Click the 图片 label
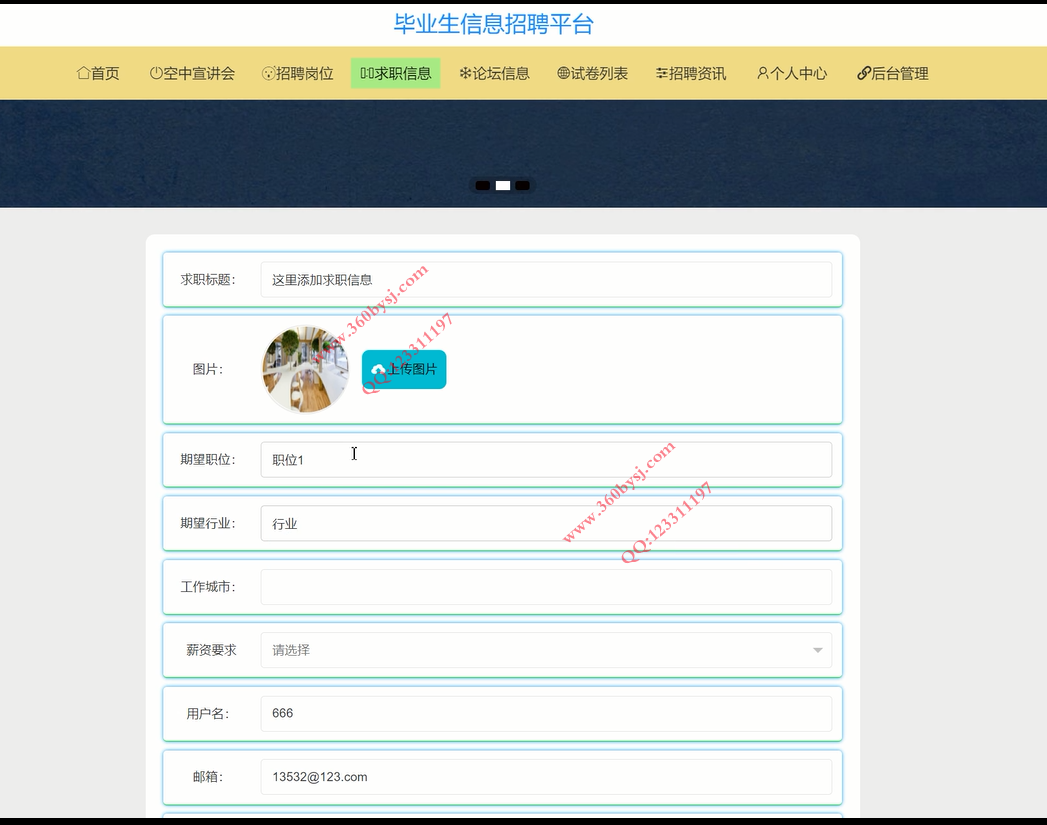1047x825 pixels. 208,369
